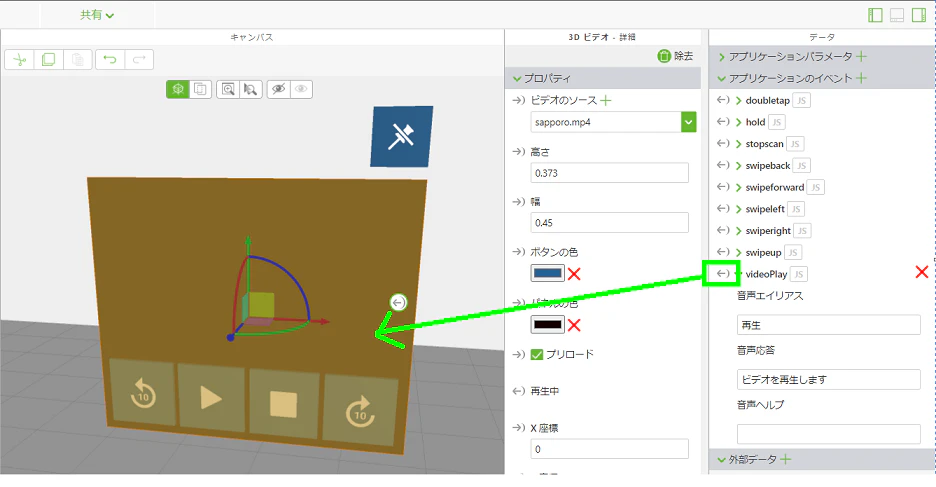The height and width of the screenshot is (487, 936).
Task: Click the Copy icon in canvas toolbar
Action: point(48,60)
